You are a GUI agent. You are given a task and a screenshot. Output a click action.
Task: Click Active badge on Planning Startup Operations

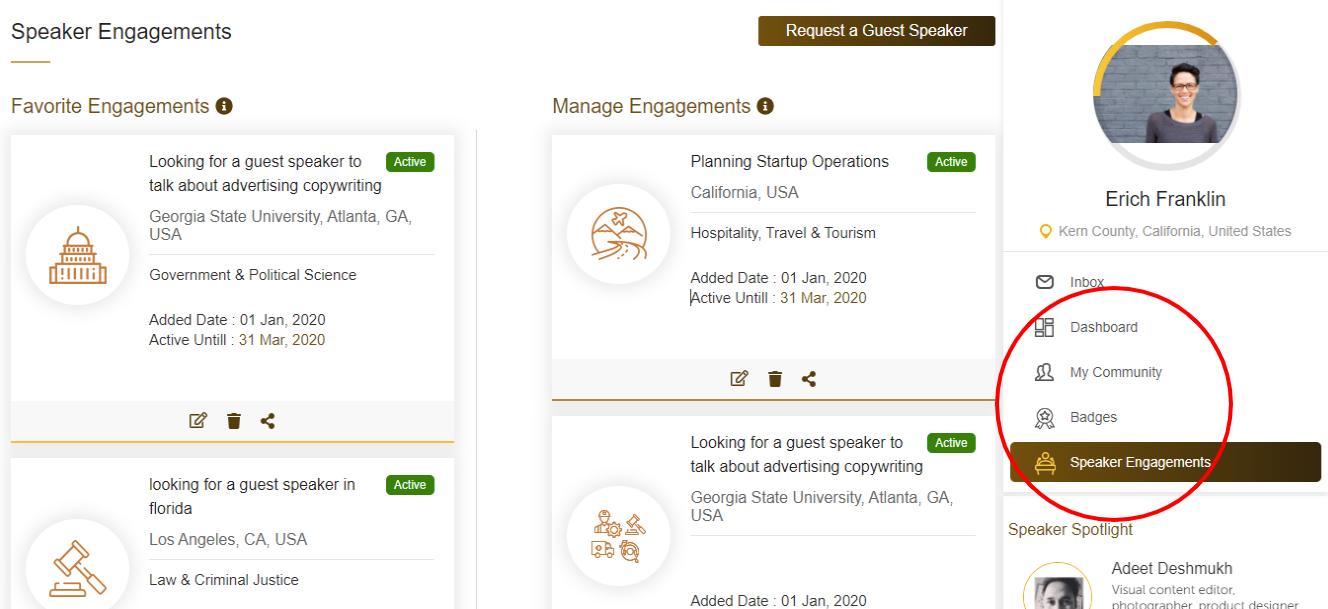951,162
